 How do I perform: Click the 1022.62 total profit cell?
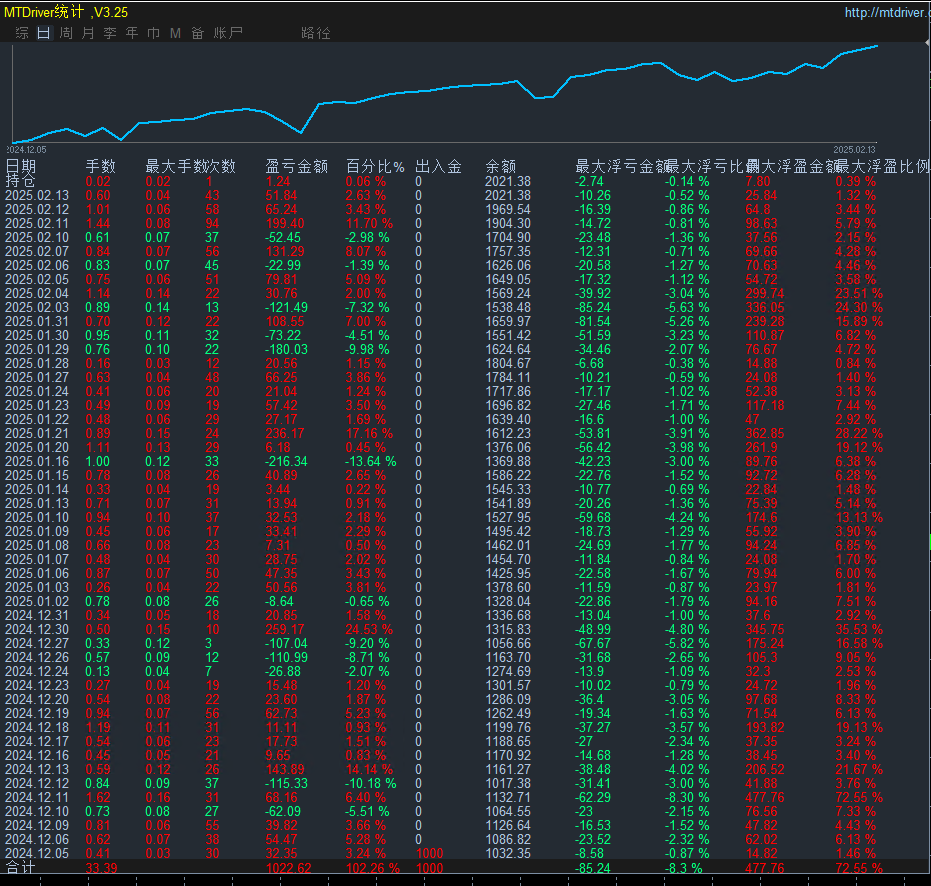click(289, 868)
